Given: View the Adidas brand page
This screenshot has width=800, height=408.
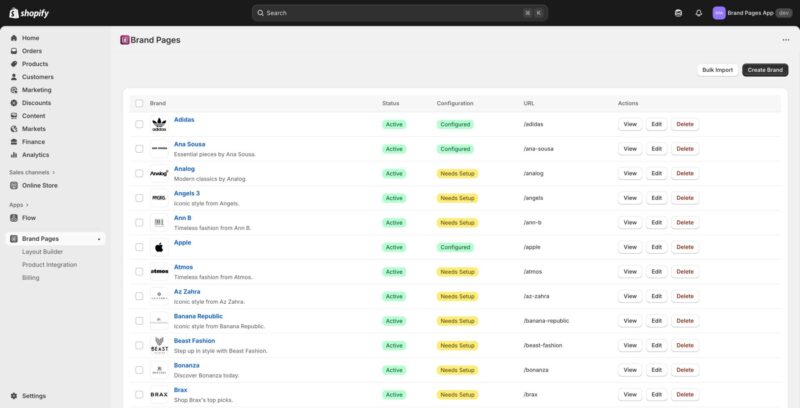Looking at the screenshot, I should (630, 124).
